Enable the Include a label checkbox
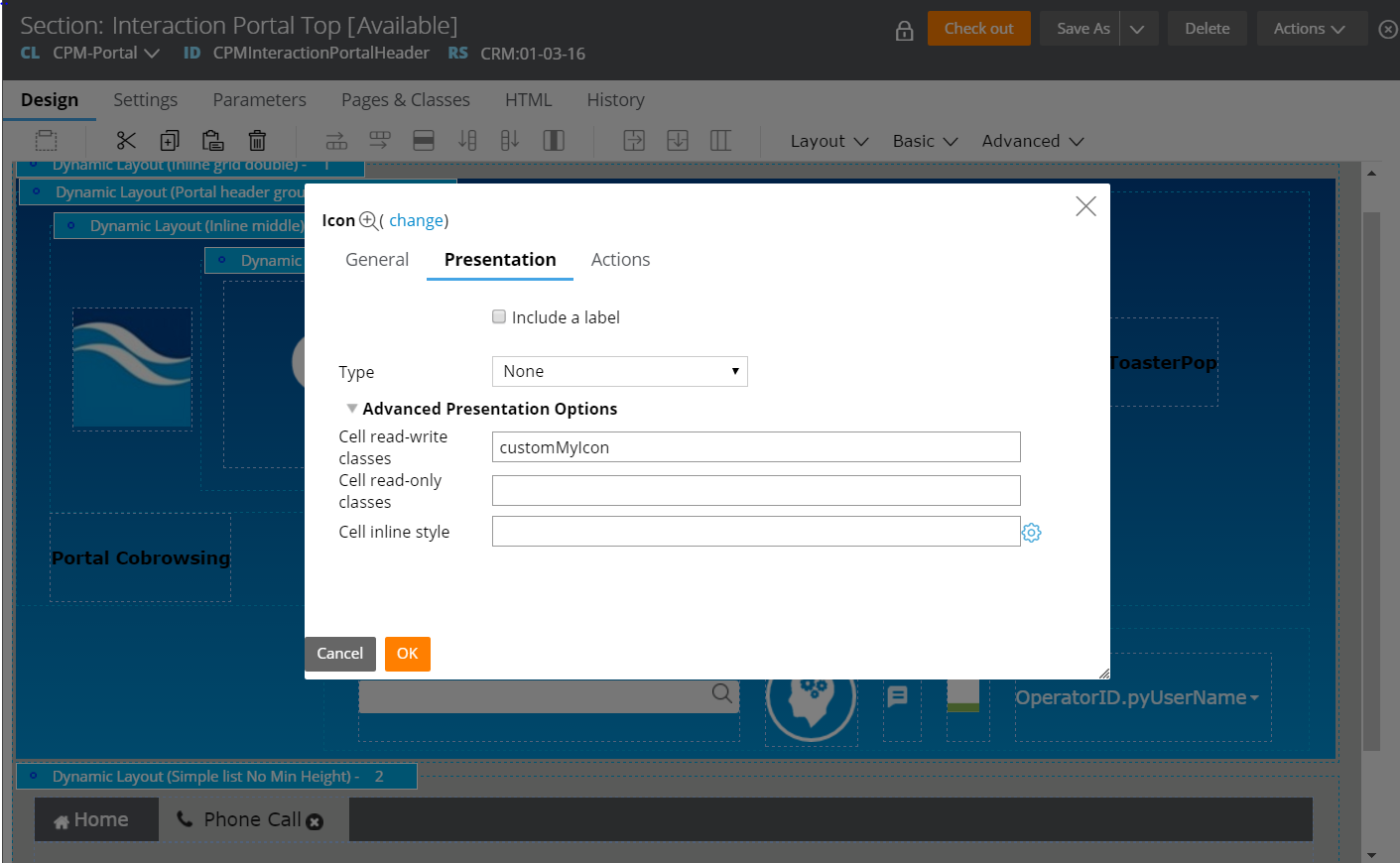This screenshot has height=863, width=1400. coord(499,317)
